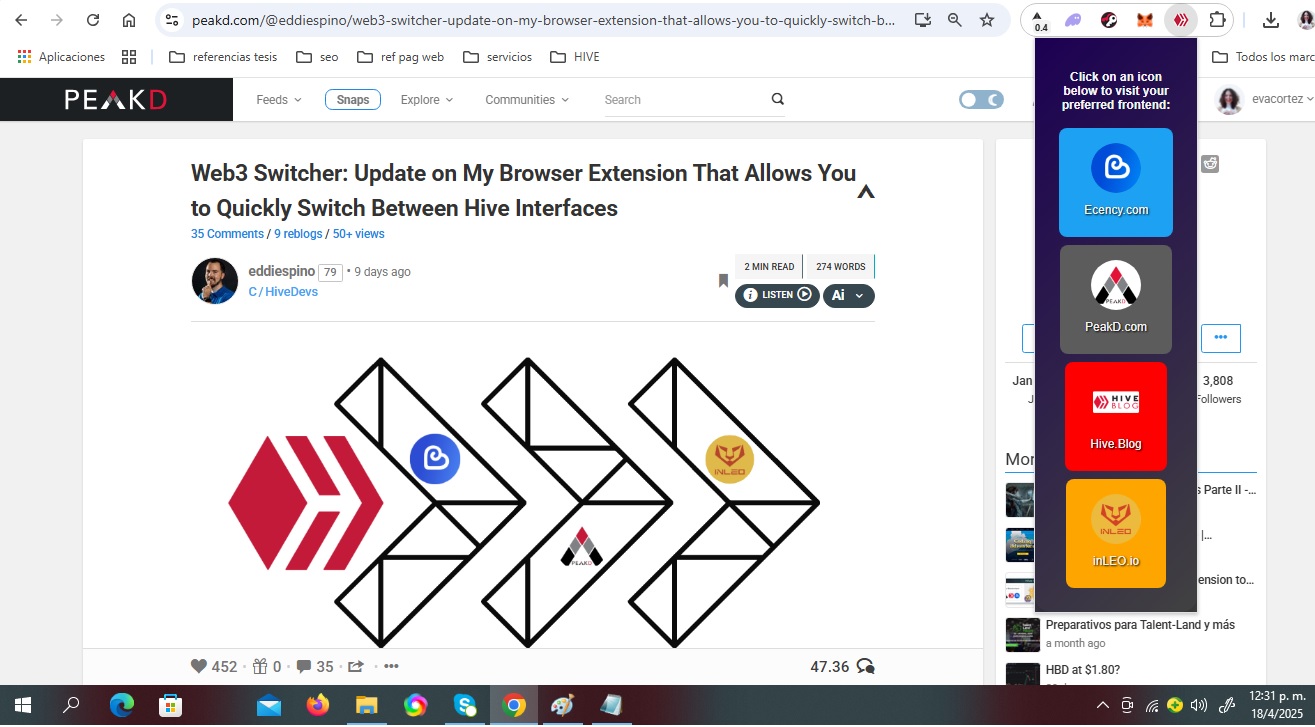Image resolution: width=1315 pixels, height=727 pixels.
Task: Open File Explorer from the taskbar
Action: (x=366, y=705)
